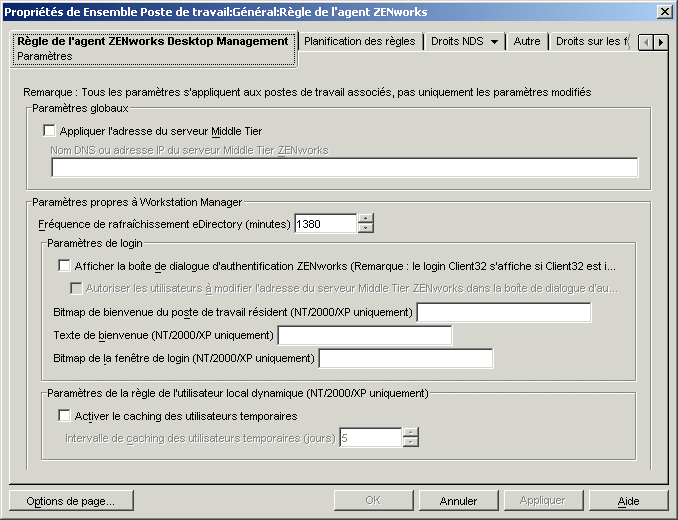Click the Intervalle de caching des utilisateurs temporaires label
The height and width of the screenshot is (520, 678).
coord(200,438)
